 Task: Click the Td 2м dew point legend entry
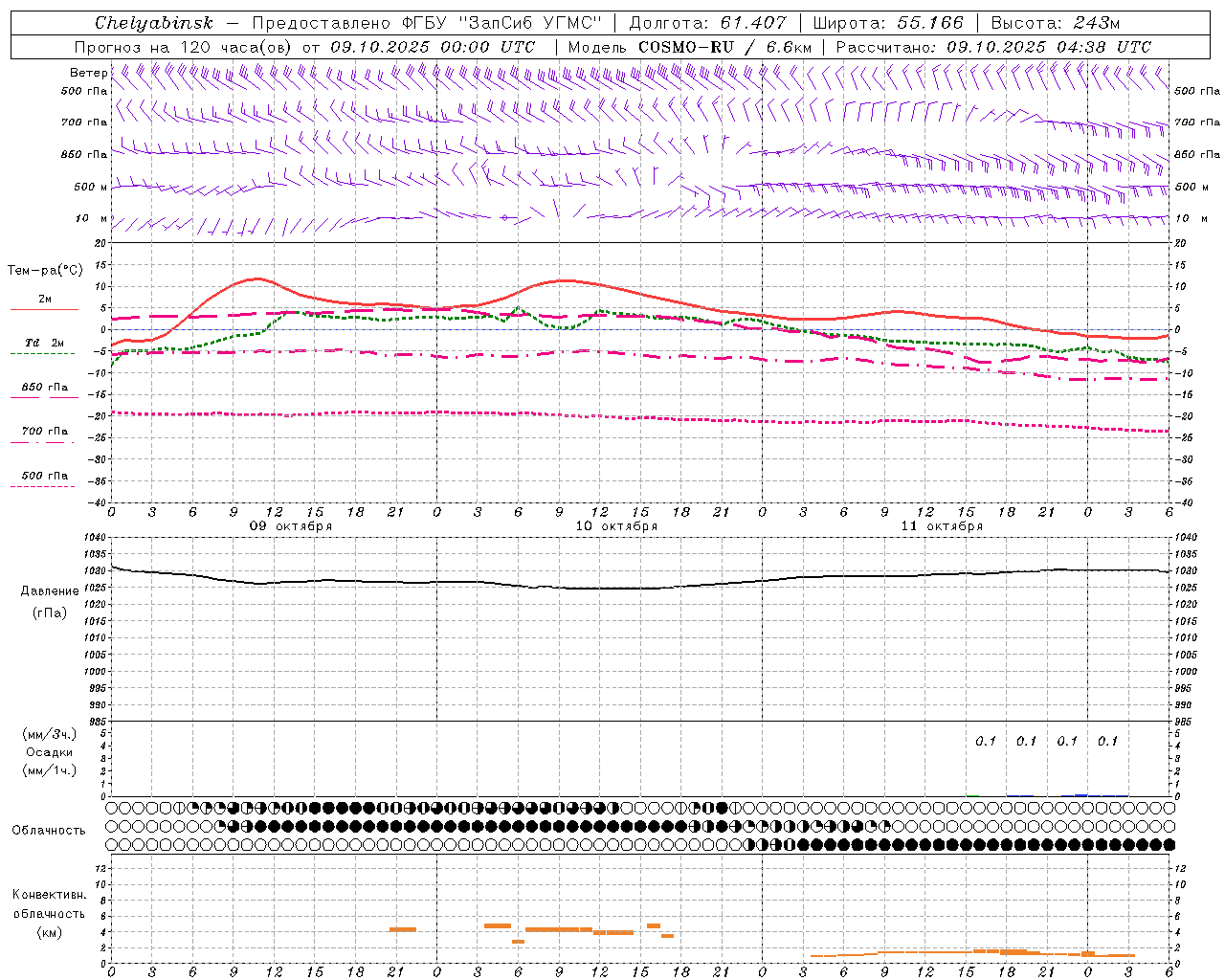[x=45, y=343]
